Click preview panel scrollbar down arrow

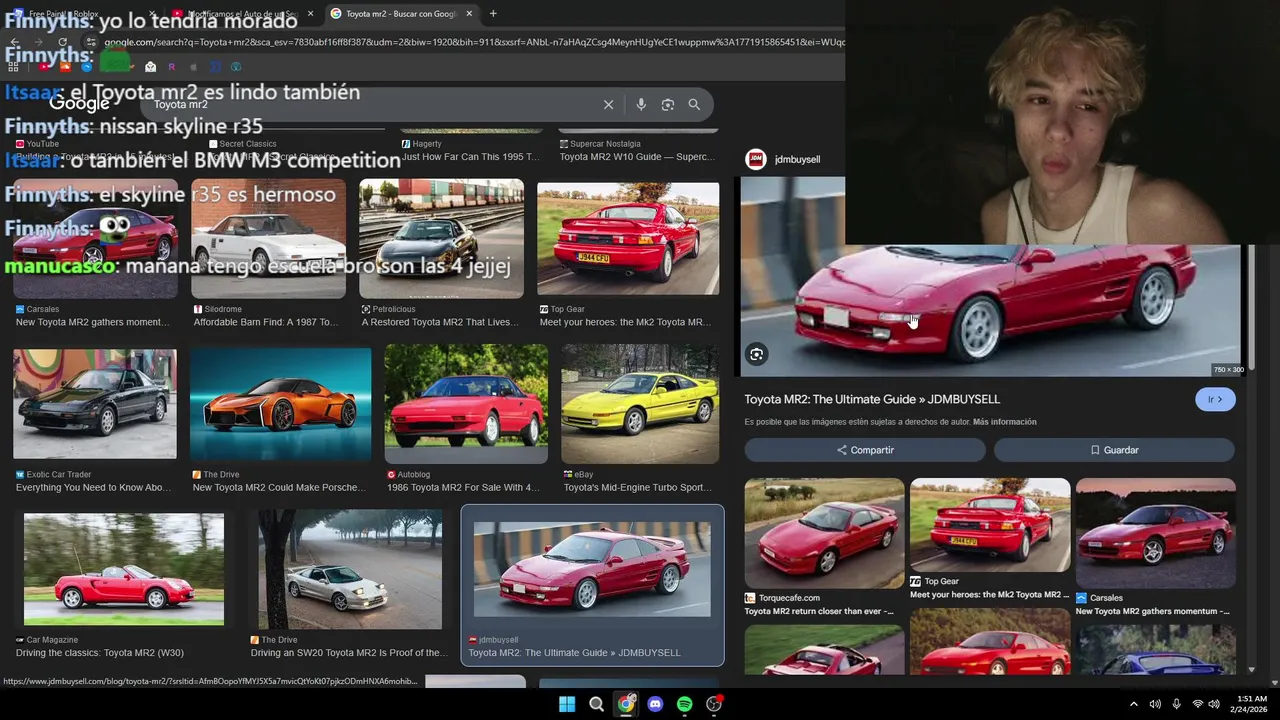click(x=1251, y=669)
